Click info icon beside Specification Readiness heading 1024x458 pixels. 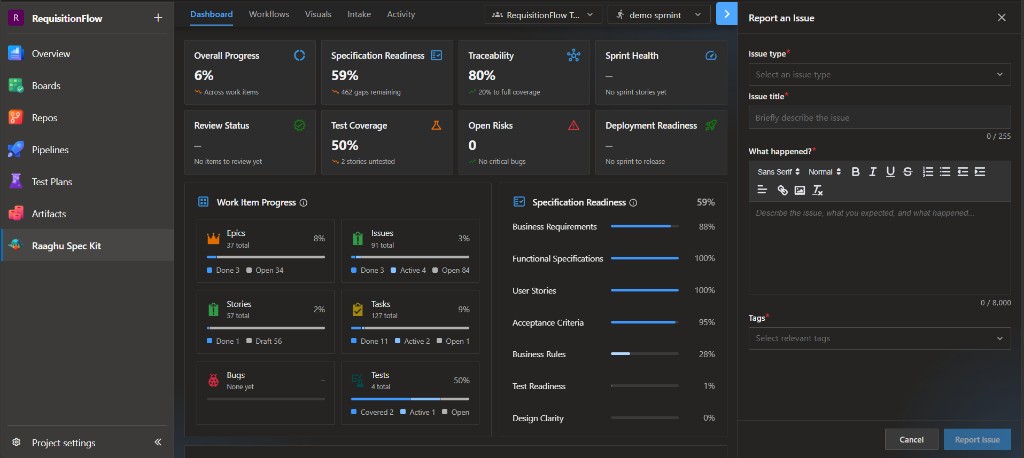[x=633, y=203]
